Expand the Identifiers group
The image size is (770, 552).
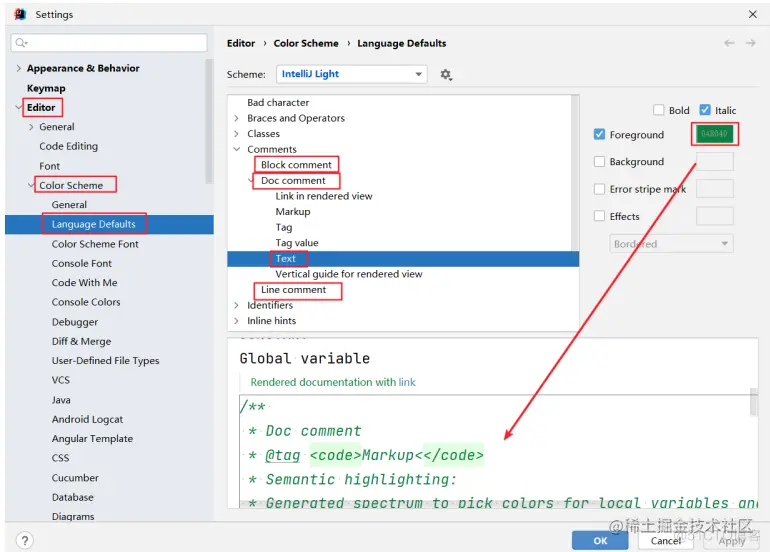point(237,305)
